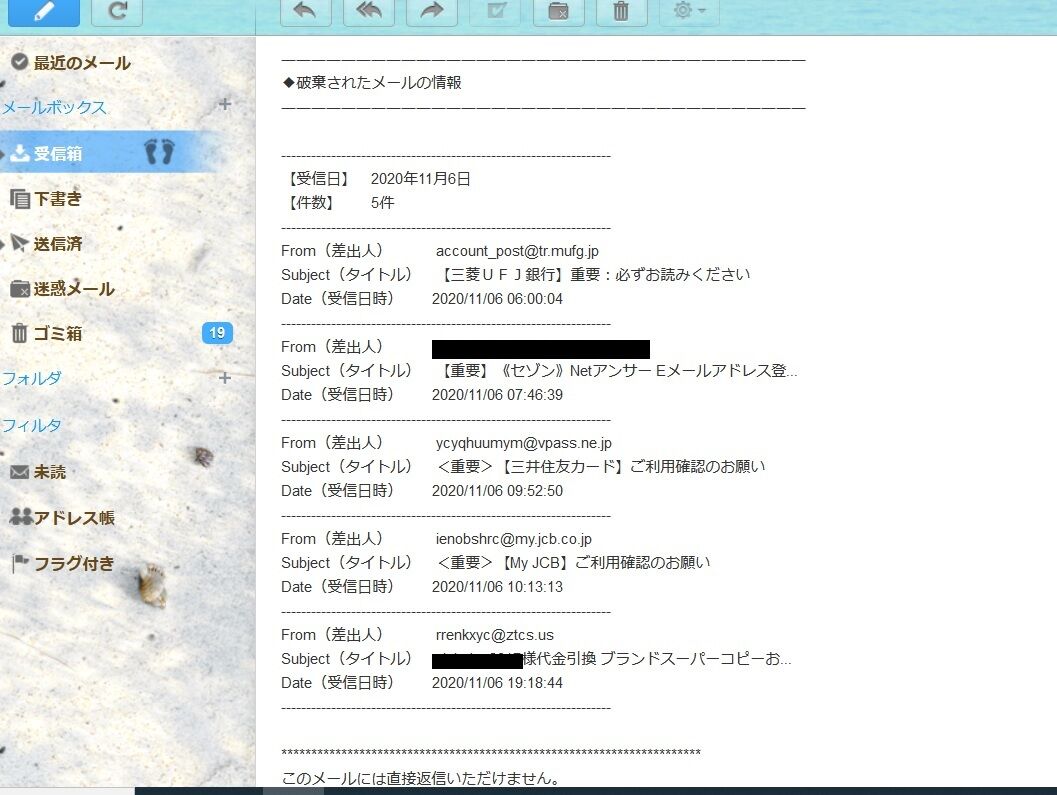The width and height of the screenshot is (1057, 795).
Task: Click the date 2020/11/06 07:46:39
Action: [x=497, y=394]
